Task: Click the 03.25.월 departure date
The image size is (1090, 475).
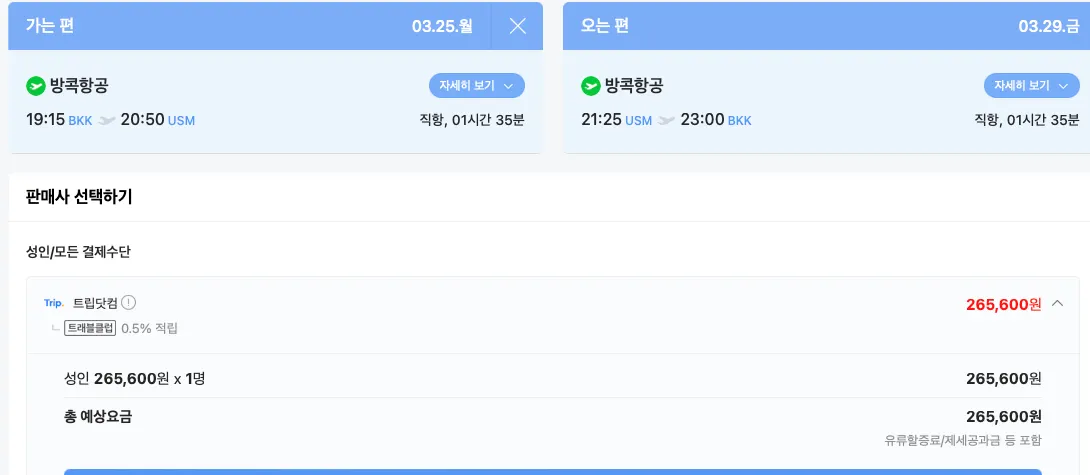Action: (x=441, y=27)
